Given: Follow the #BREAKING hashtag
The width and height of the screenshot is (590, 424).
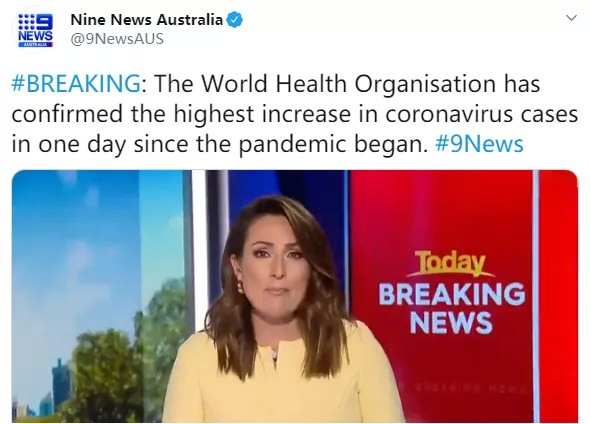Looking at the screenshot, I should 76,84.
